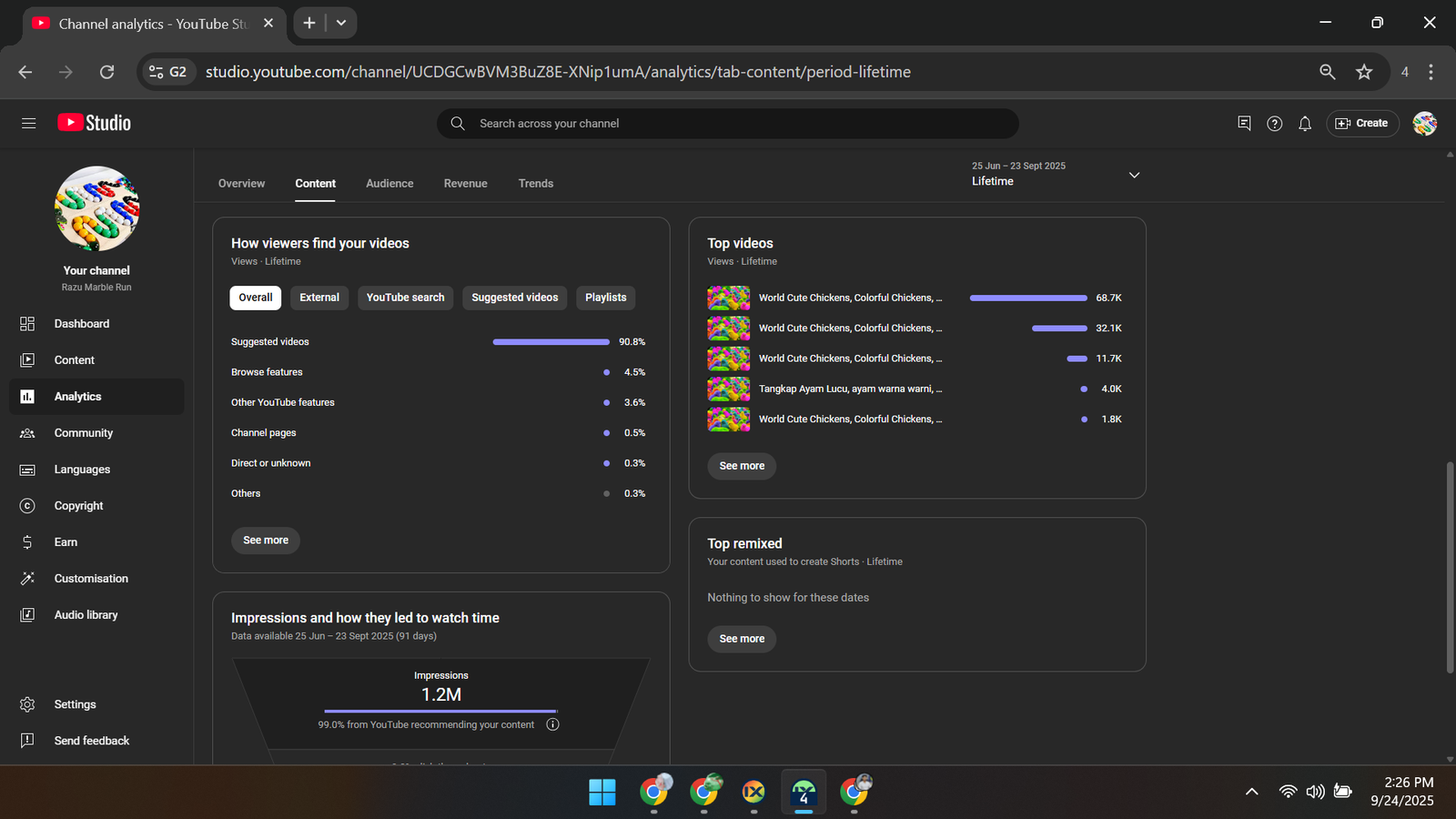Click the channel search input field
Viewport: 1456px width, 819px height.
pyautogui.click(x=728, y=124)
